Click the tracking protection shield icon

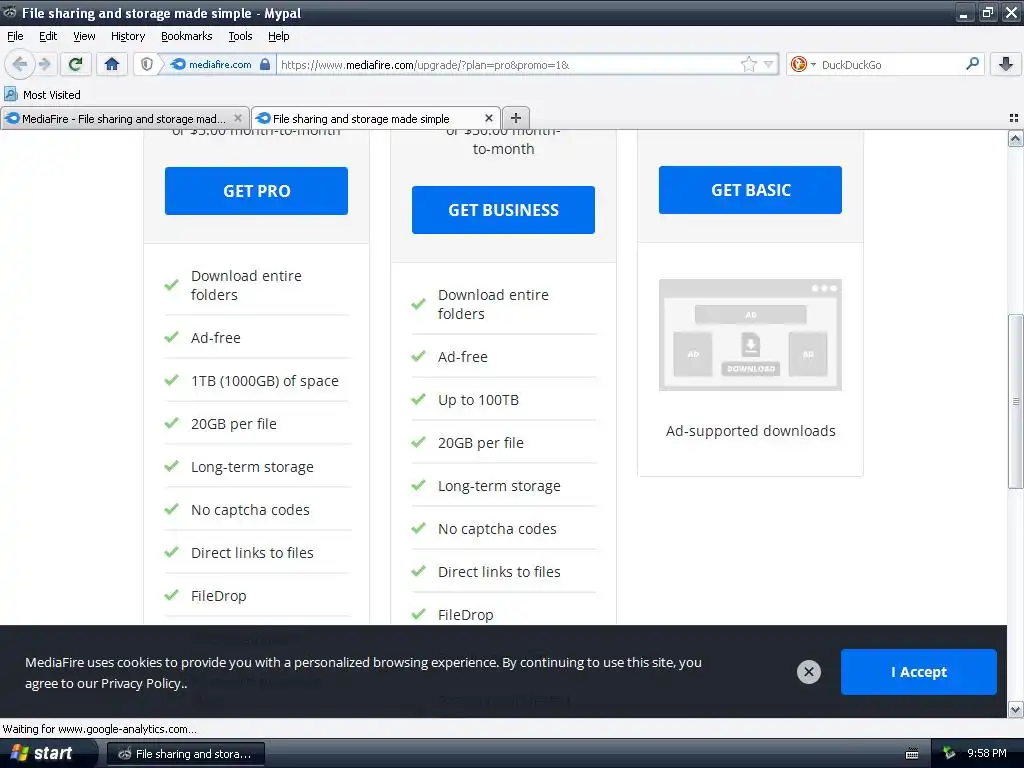pyautogui.click(x=147, y=64)
